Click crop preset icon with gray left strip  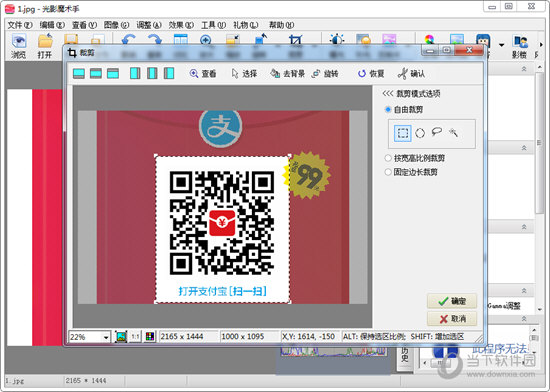169,73
